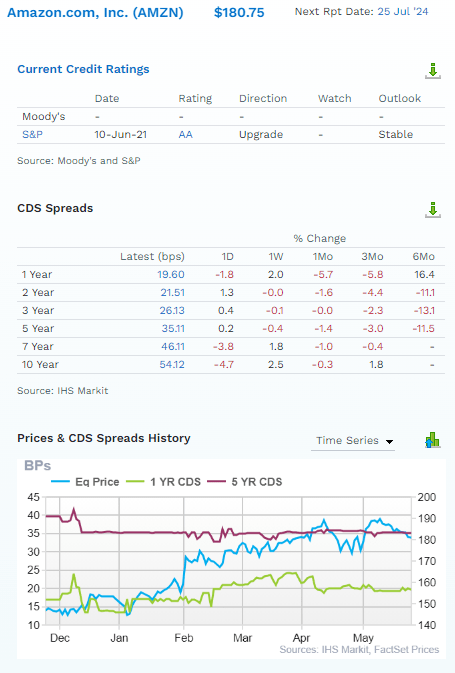Click the 6Mo column header
Viewport: 455px width, 673px height.
pos(423,256)
